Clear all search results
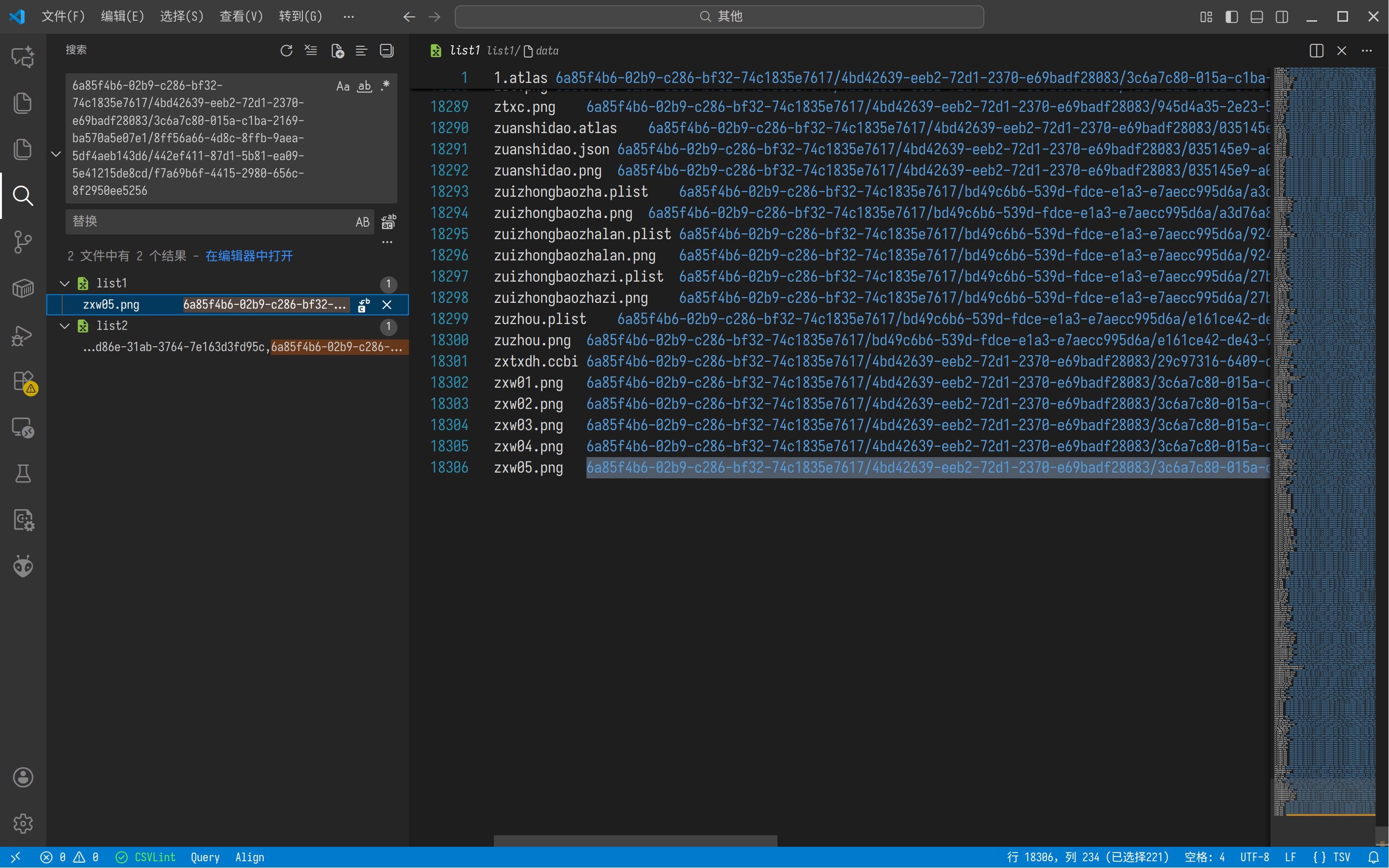The height and width of the screenshot is (868, 1389). tap(311, 51)
